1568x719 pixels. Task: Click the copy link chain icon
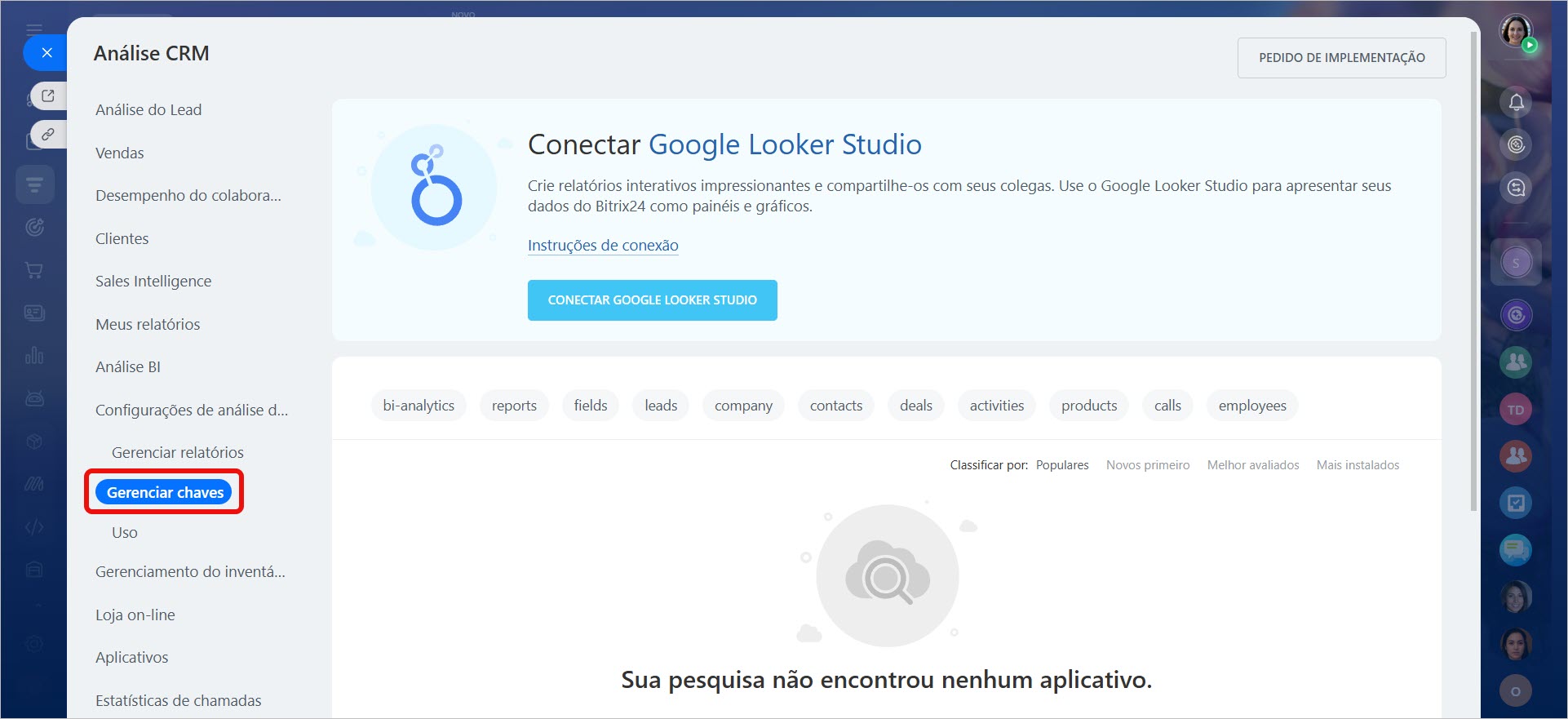(x=48, y=134)
